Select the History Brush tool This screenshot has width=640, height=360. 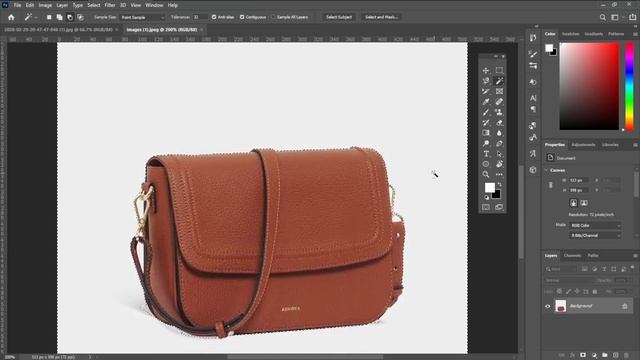pos(486,122)
